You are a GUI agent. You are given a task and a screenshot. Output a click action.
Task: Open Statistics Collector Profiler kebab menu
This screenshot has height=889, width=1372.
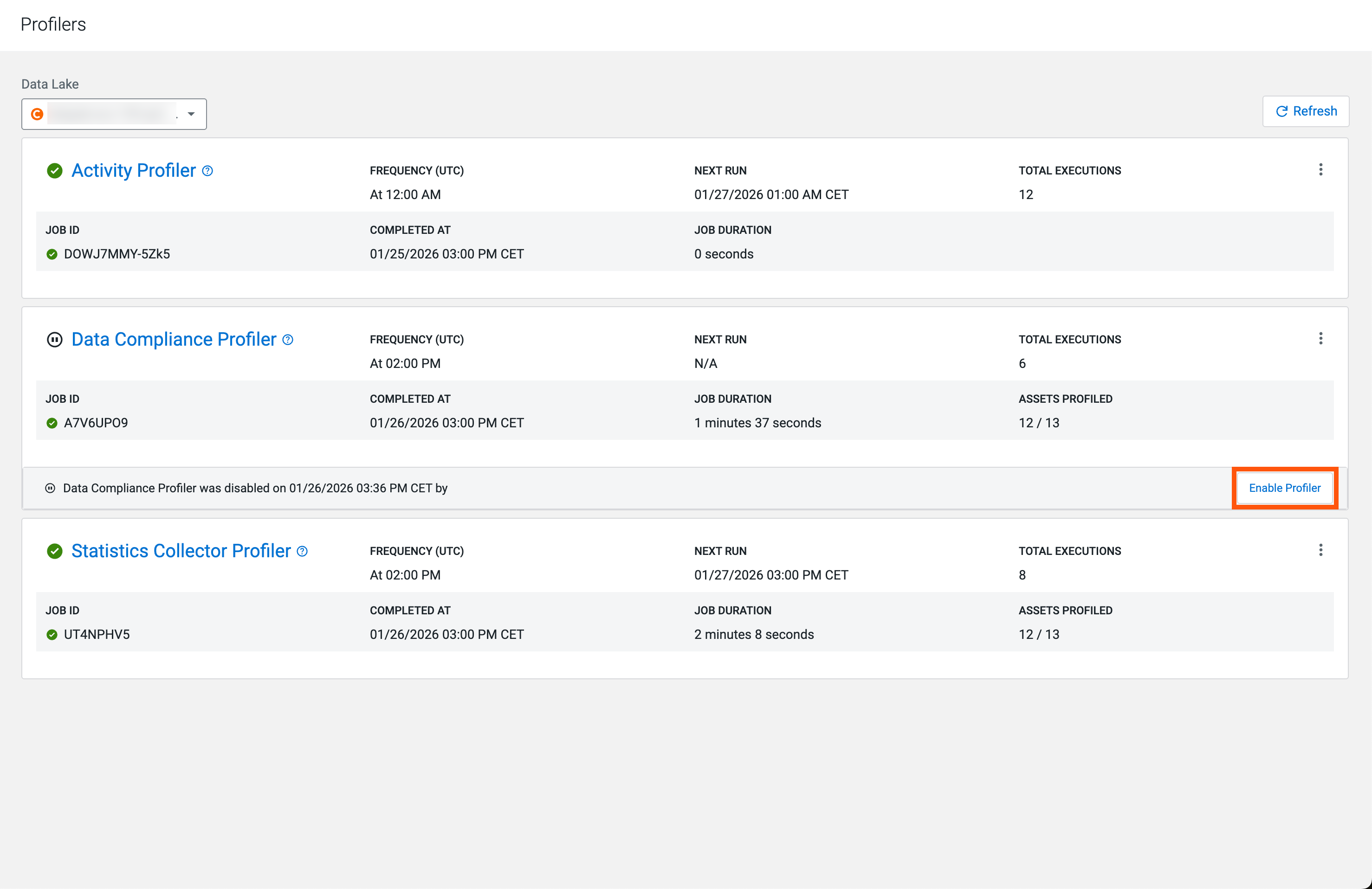click(1320, 550)
